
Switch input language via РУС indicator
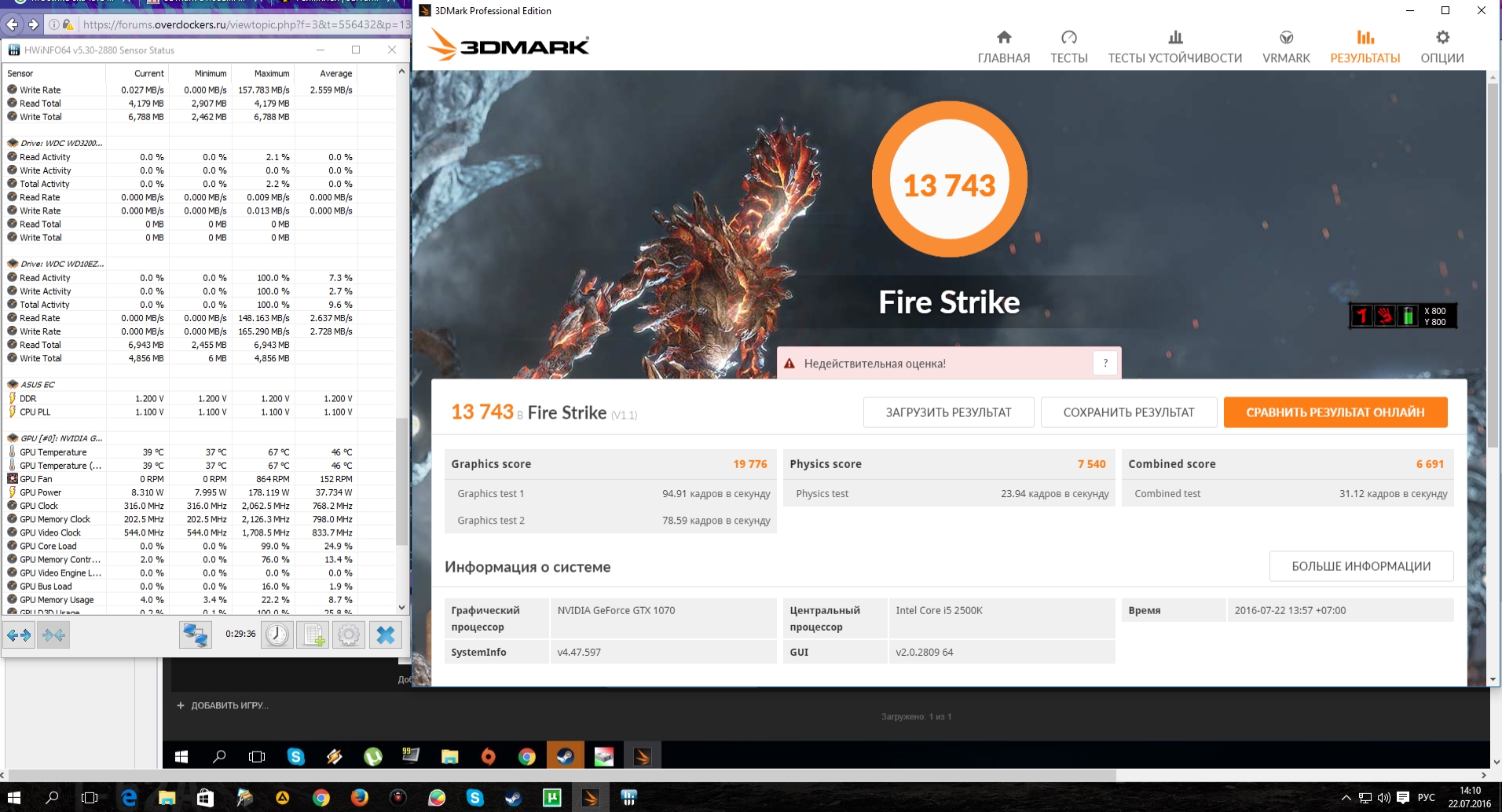tap(1426, 798)
